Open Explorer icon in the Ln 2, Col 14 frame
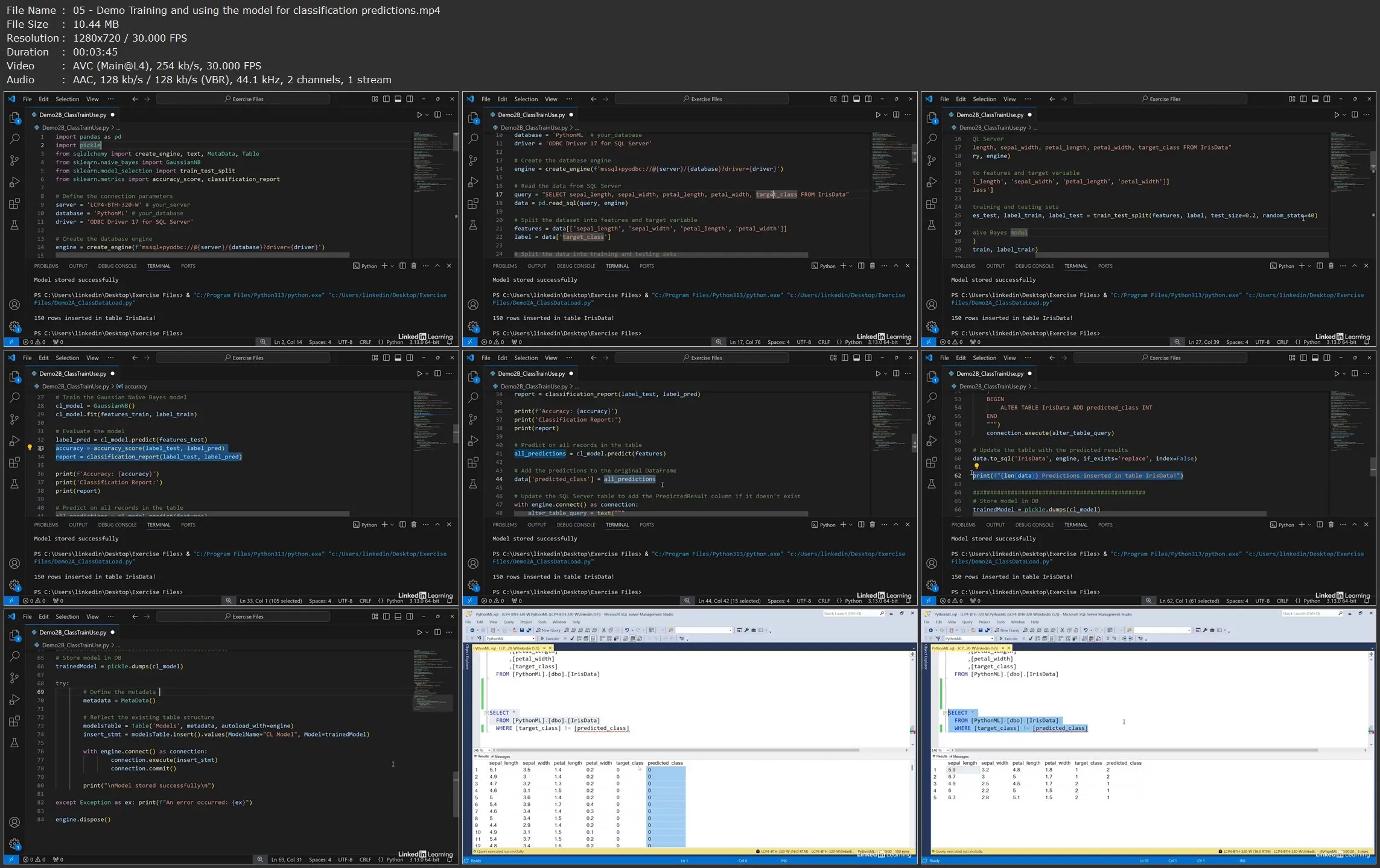 14,118
